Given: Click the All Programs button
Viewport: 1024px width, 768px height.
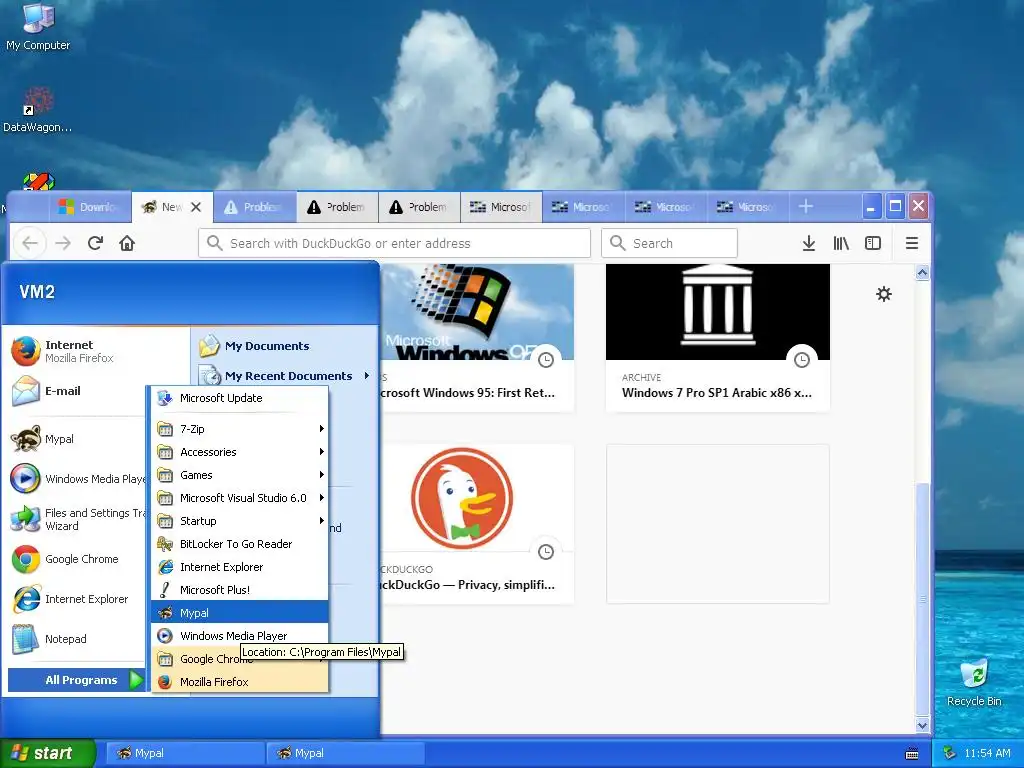Looking at the screenshot, I should pos(76,680).
